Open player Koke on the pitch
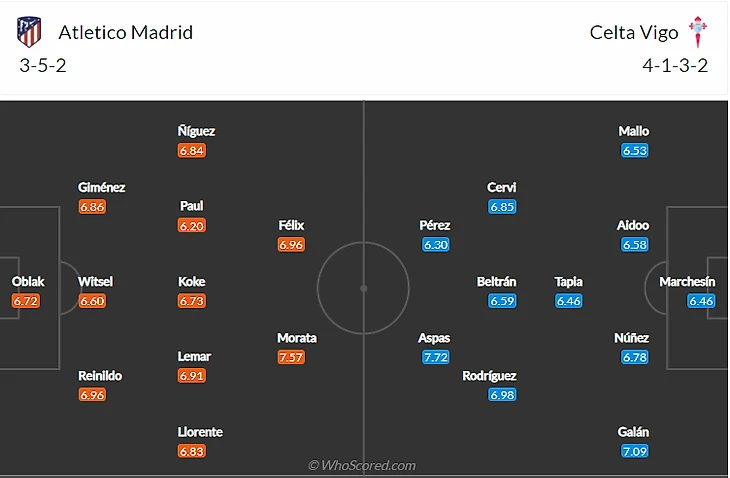Viewport: 730px width, 478px height. [191, 282]
